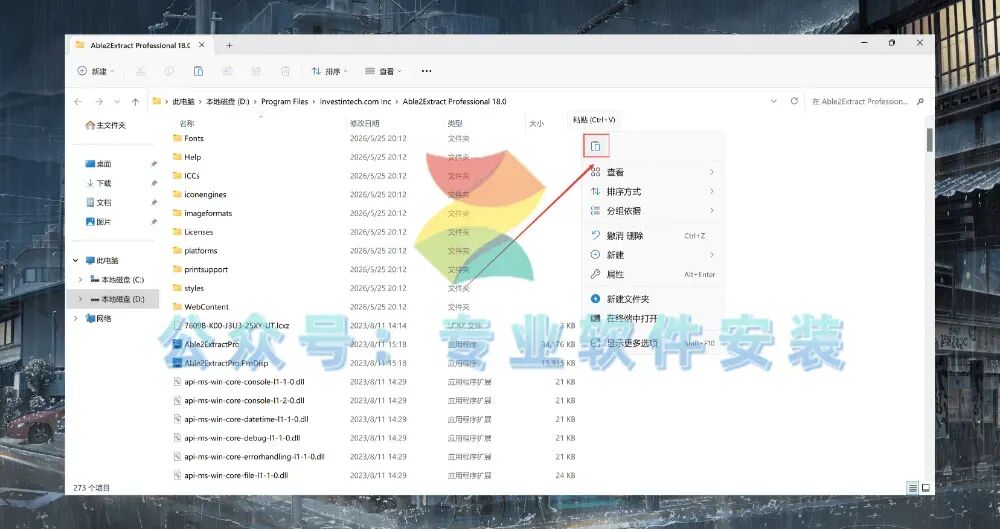Click Investintech.com Inc breadcrumb

tap(355, 101)
